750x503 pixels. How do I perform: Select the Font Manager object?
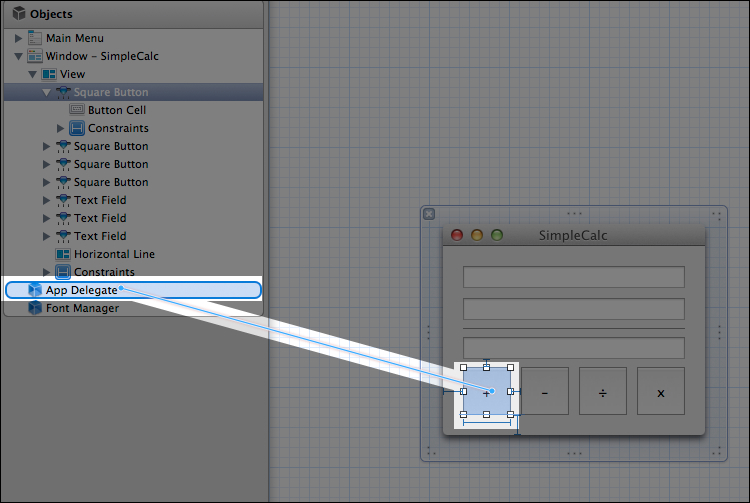click(35, 308)
